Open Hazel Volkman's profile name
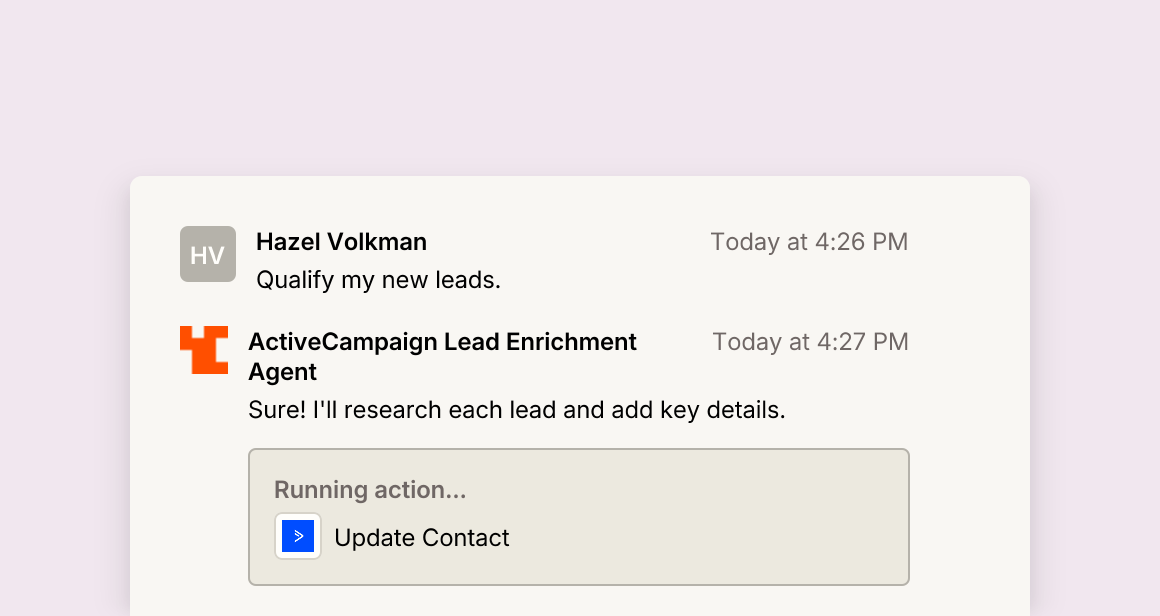Viewport: 1160px width, 616px height. click(x=341, y=242)
